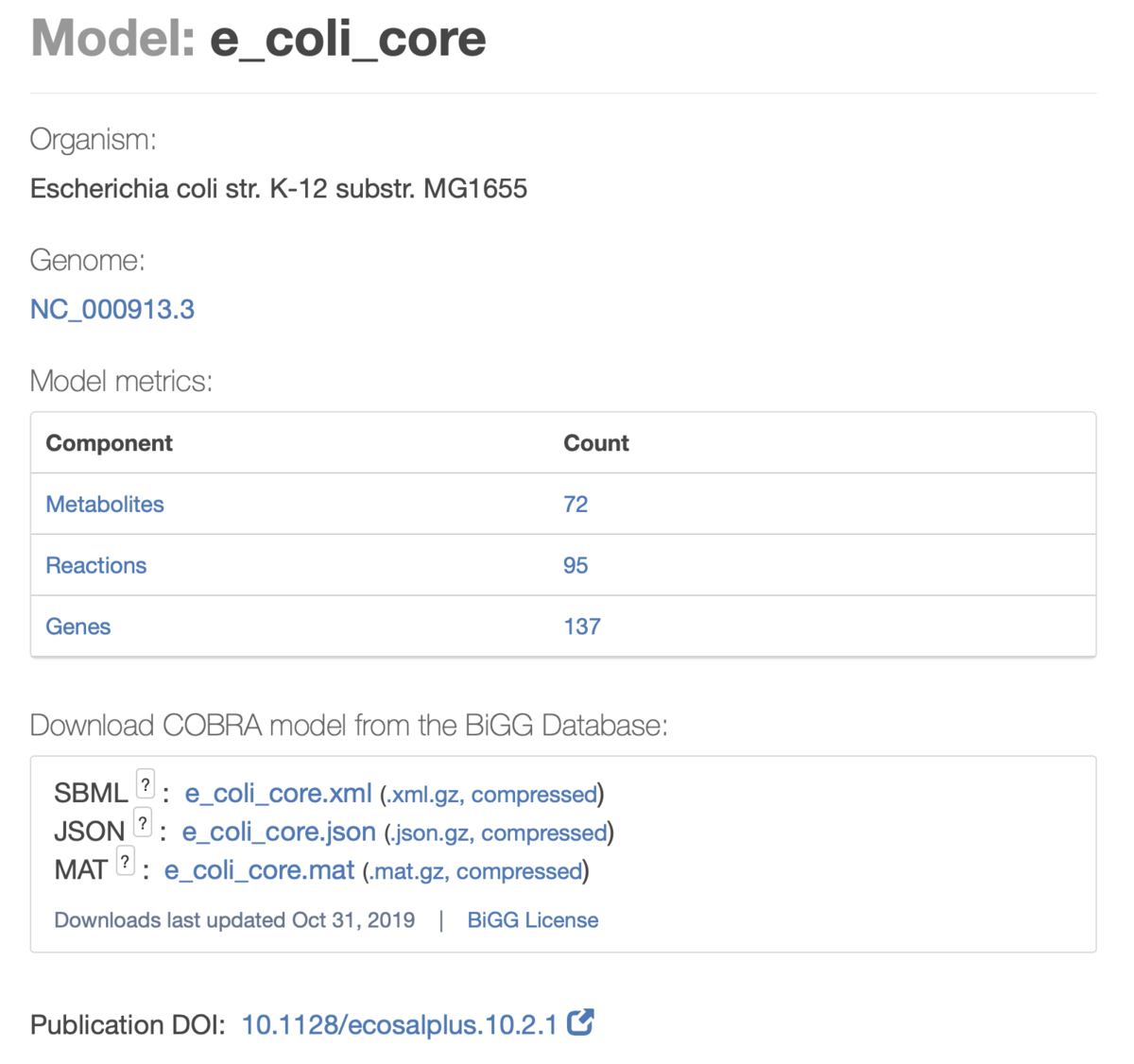Screen dimensions: 1134x1064
Task: Open the BiGG License link
Action: point(533,920)
